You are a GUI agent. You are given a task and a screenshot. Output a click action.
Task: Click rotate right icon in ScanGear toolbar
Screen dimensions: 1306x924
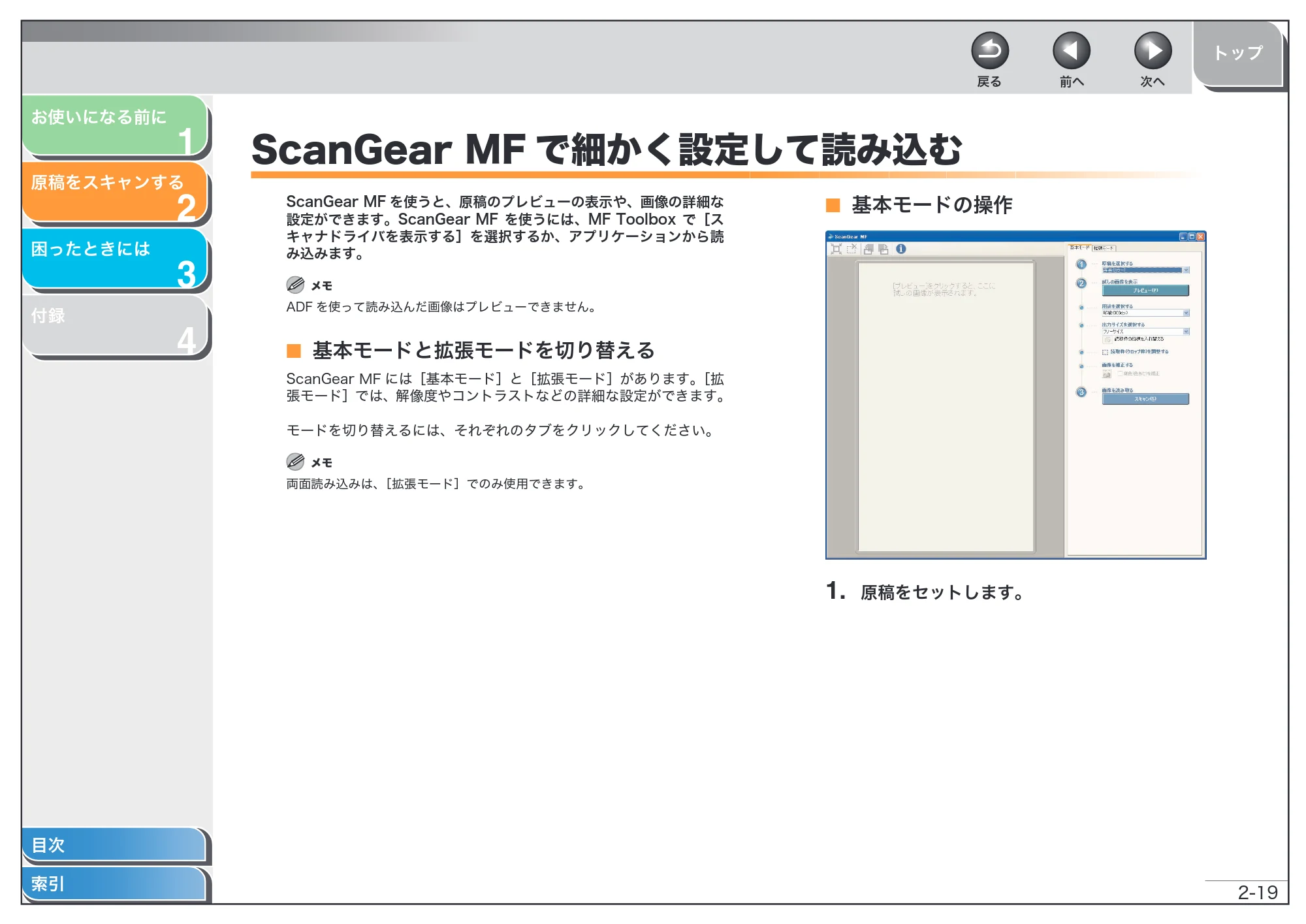click(x=884, y=249)
